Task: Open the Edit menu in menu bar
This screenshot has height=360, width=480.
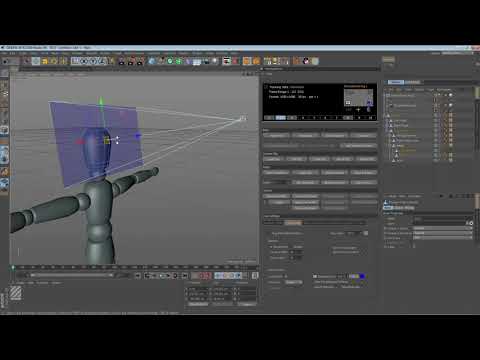Action: [x=12, y=53]
